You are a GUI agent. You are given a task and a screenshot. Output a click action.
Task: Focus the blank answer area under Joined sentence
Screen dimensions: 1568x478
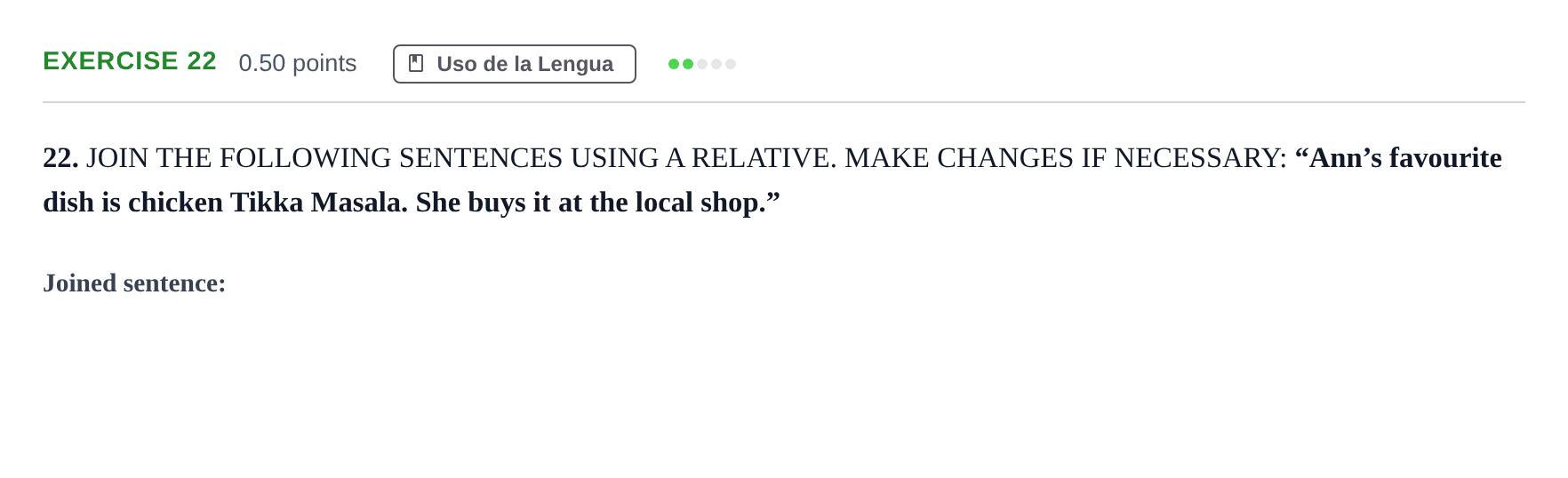tap(782, 382)
